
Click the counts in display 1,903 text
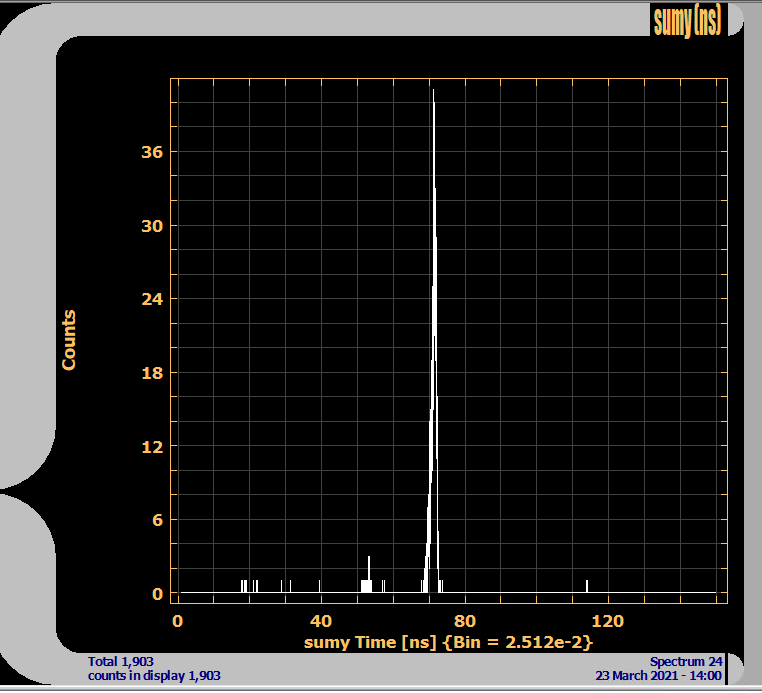coord(154,676)
